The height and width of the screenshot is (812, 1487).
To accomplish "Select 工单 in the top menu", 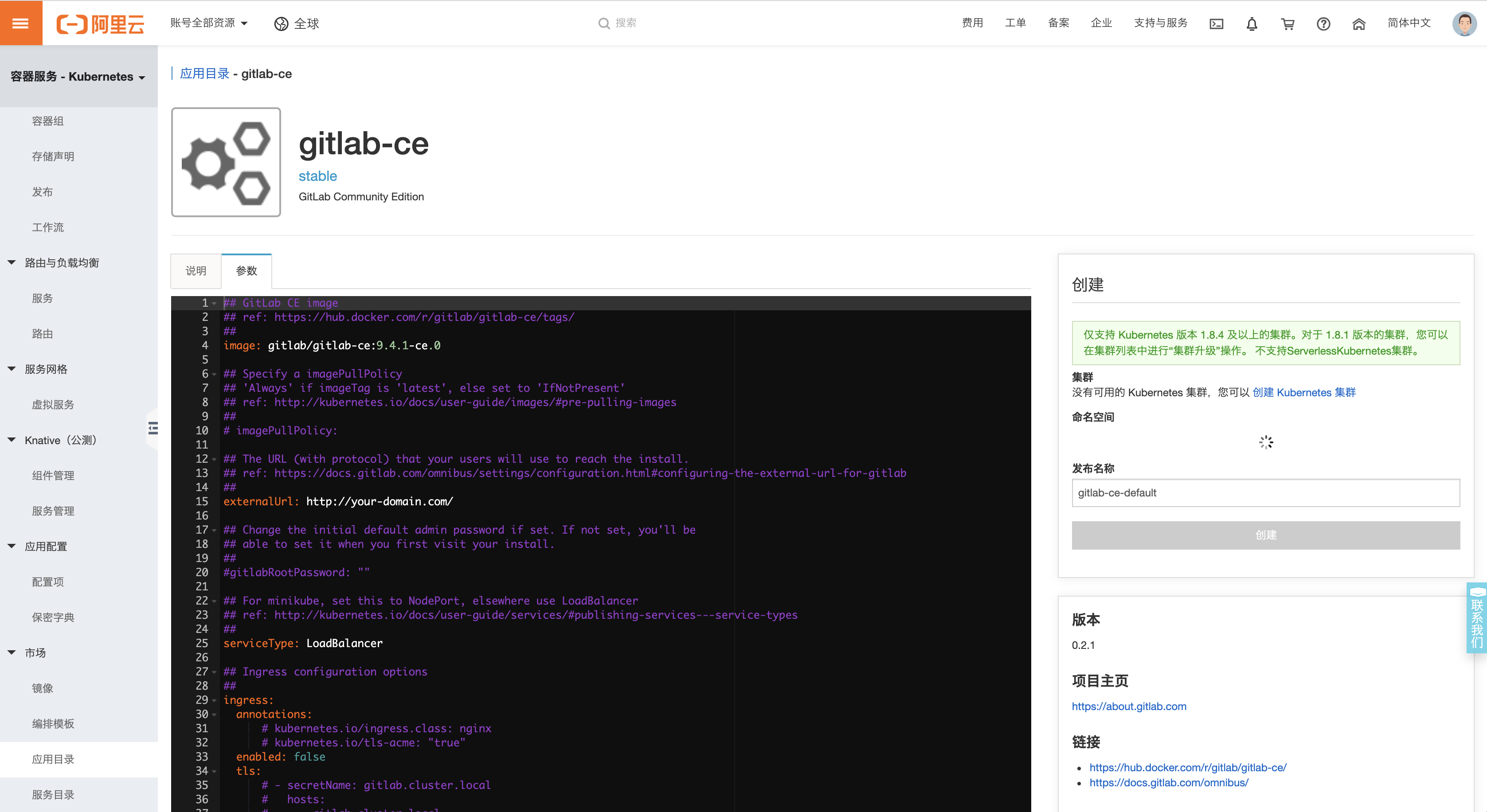I will [x=1015, y=23].
